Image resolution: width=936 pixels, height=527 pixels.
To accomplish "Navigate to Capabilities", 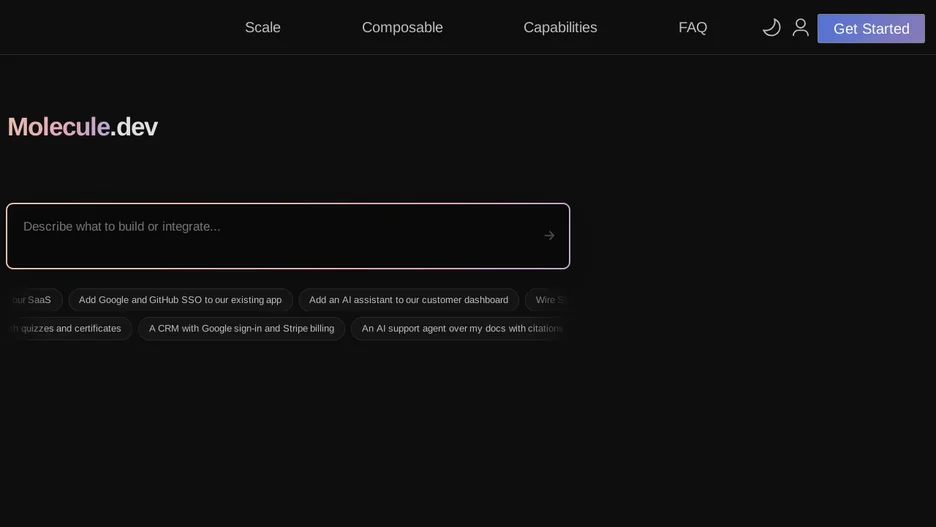I will [560, 27].
